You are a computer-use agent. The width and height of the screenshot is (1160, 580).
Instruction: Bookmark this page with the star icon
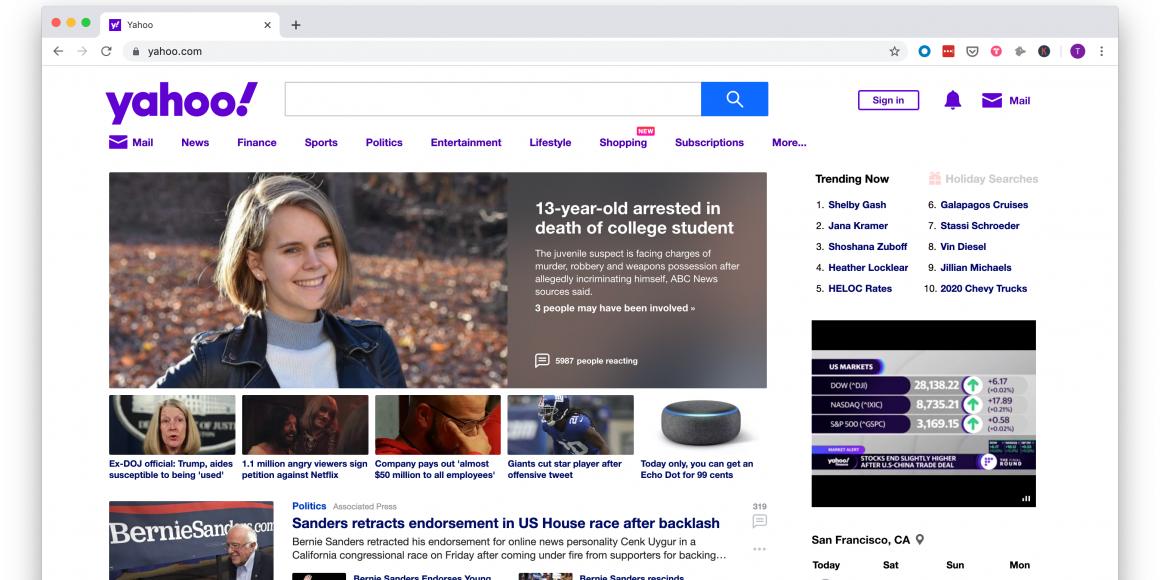pyautogui.click(x=894, y=51)
